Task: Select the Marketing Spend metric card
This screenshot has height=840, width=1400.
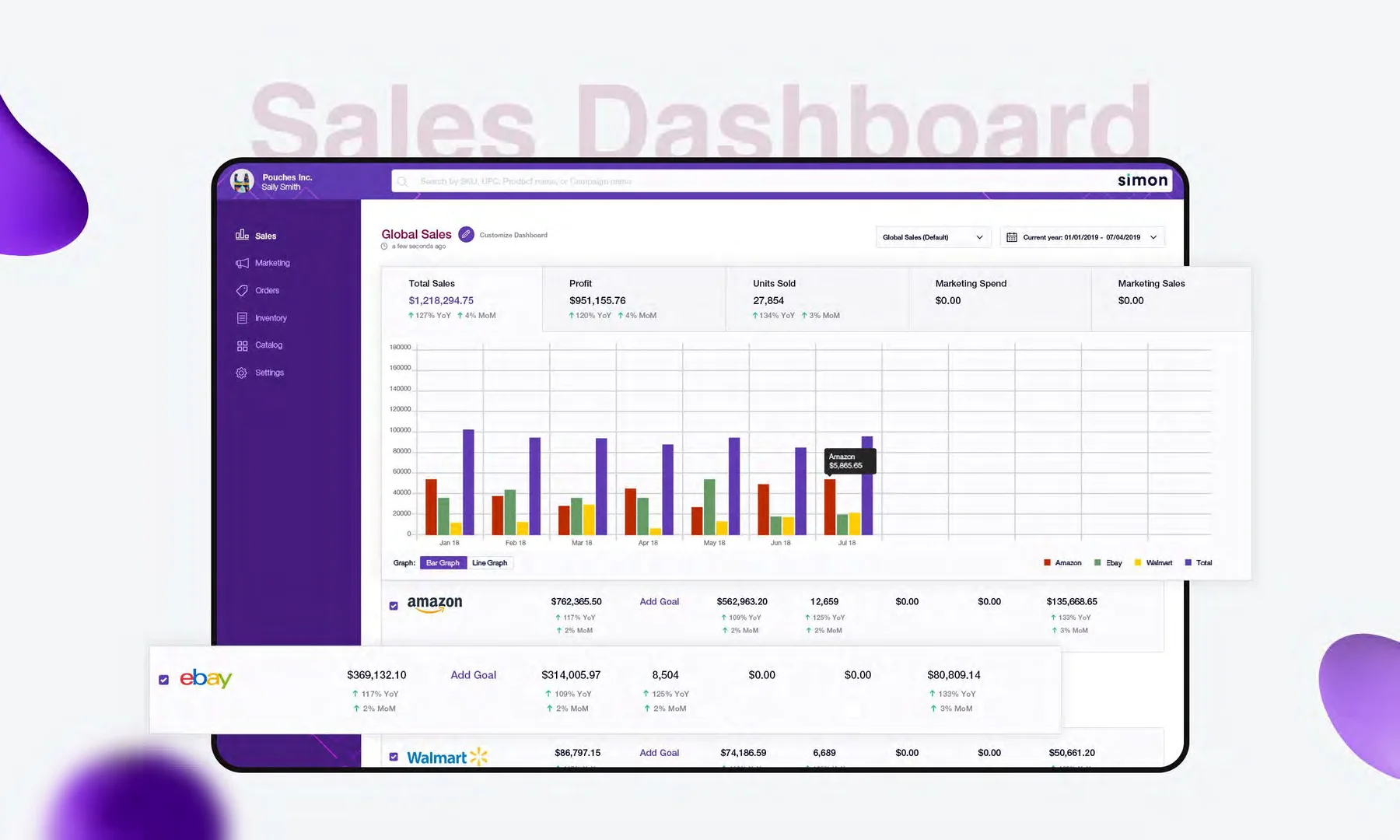Action: click(999, 299)
